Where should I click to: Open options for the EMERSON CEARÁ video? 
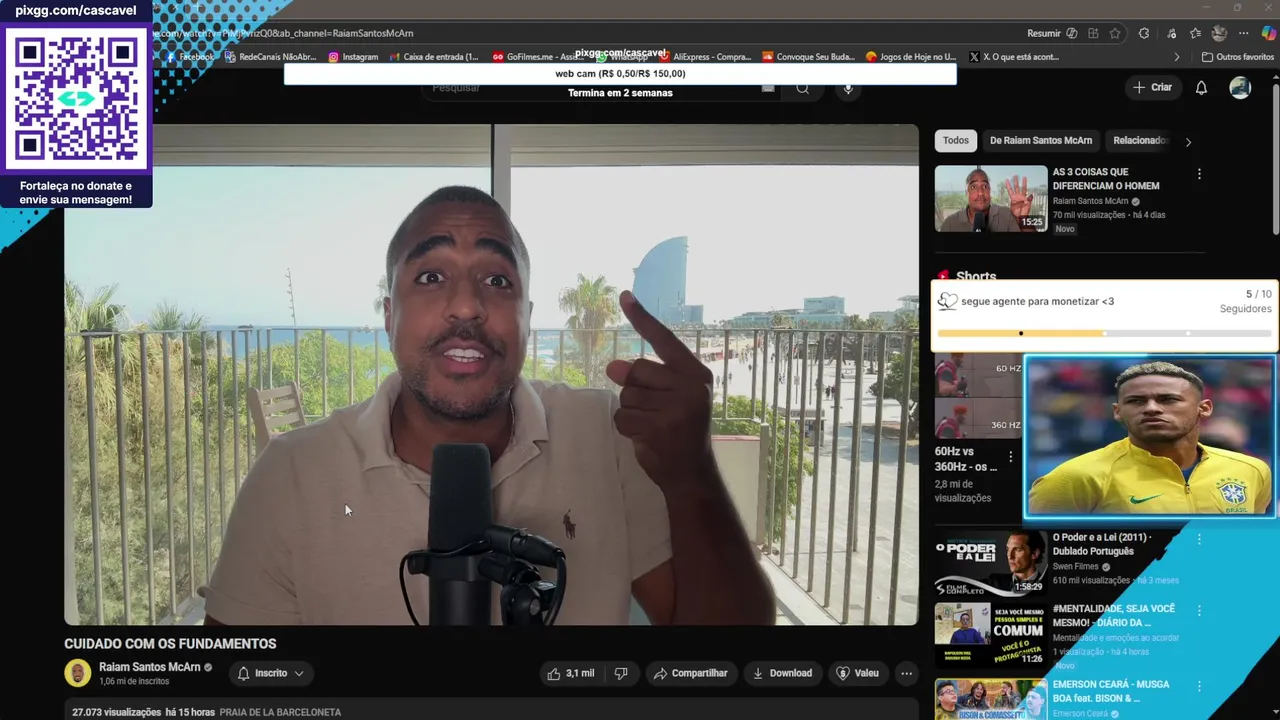(x=1199, y=686)
